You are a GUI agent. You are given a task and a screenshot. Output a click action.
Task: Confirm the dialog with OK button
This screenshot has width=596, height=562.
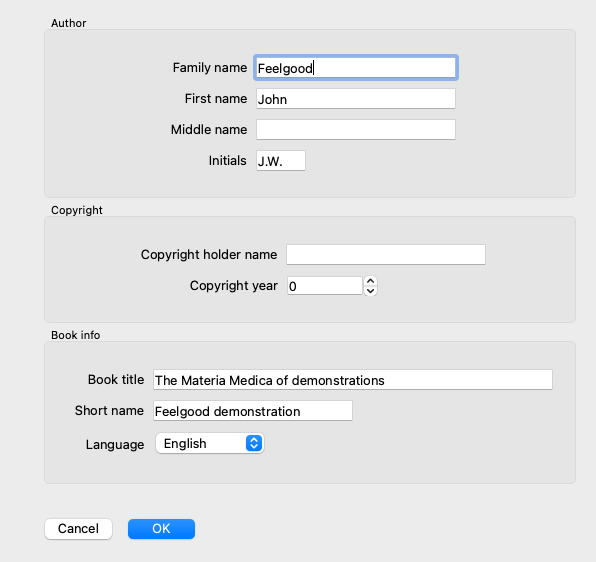(x=161, y=529)
